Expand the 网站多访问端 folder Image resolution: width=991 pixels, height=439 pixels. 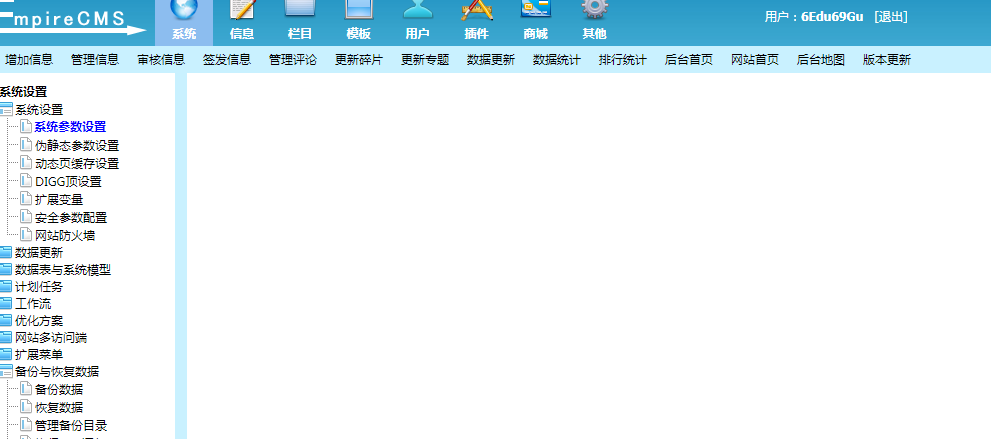click(6, 338)
